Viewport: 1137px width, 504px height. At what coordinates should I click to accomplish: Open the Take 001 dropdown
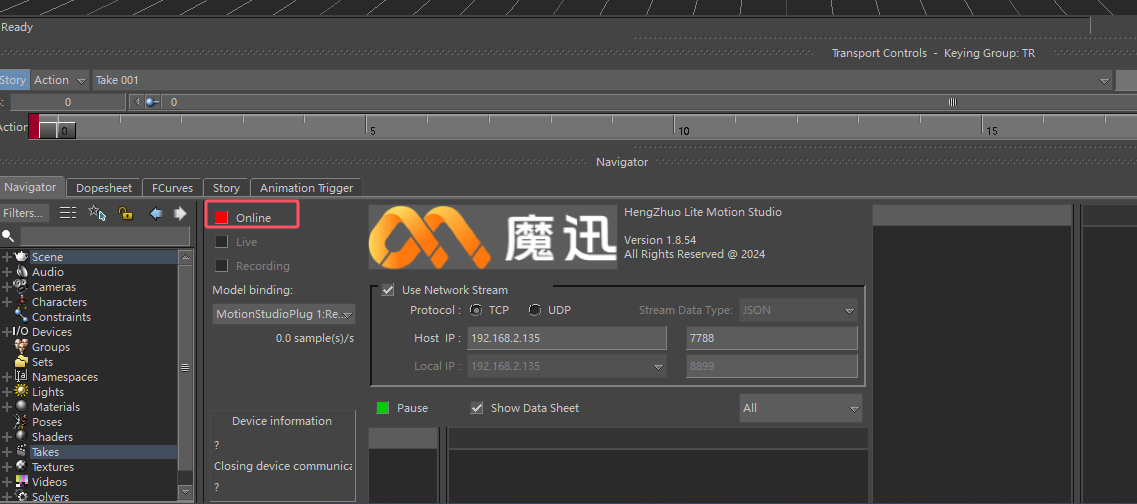coord(1104,80)
